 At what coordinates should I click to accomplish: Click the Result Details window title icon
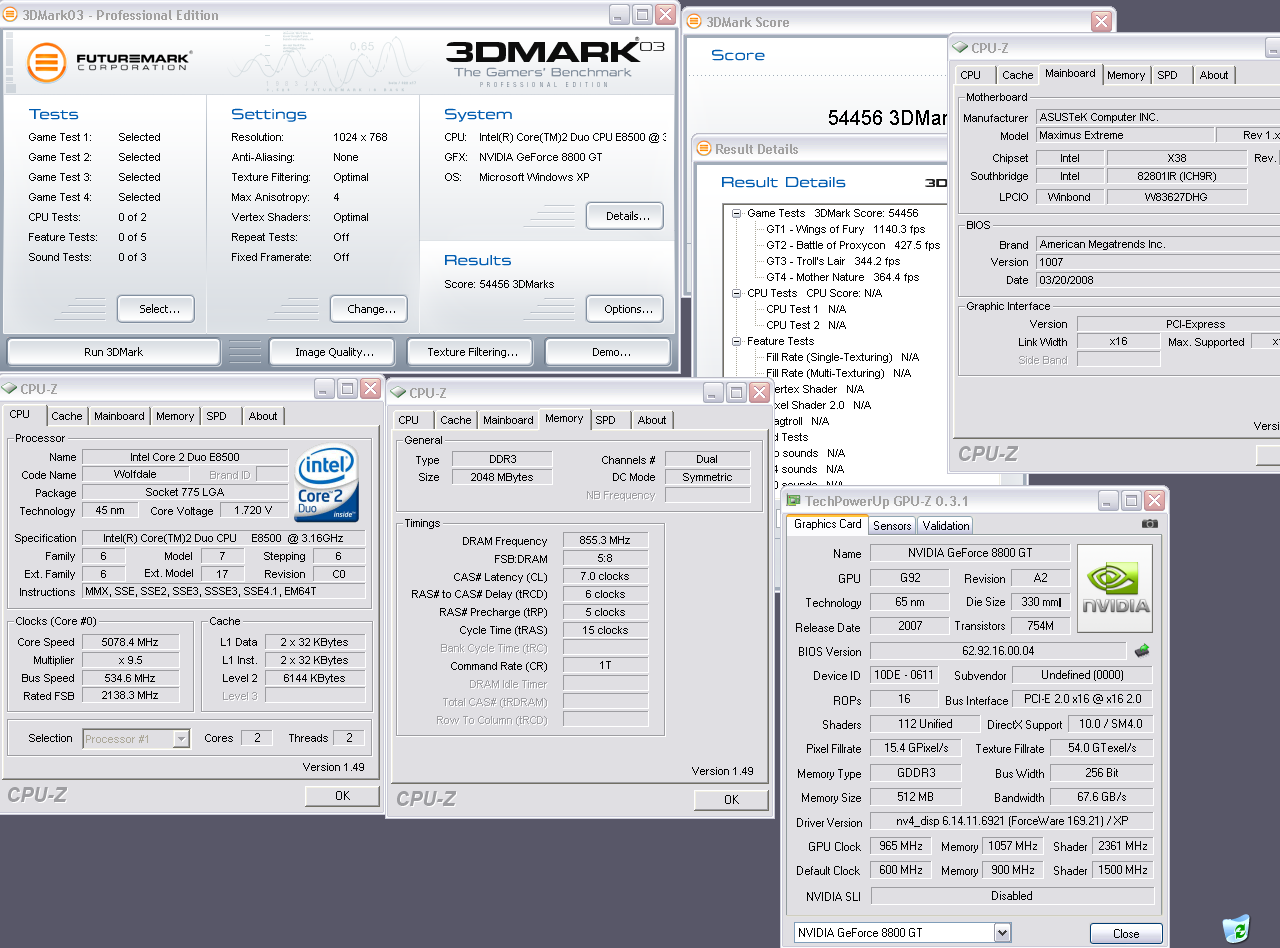coord(704,149)
